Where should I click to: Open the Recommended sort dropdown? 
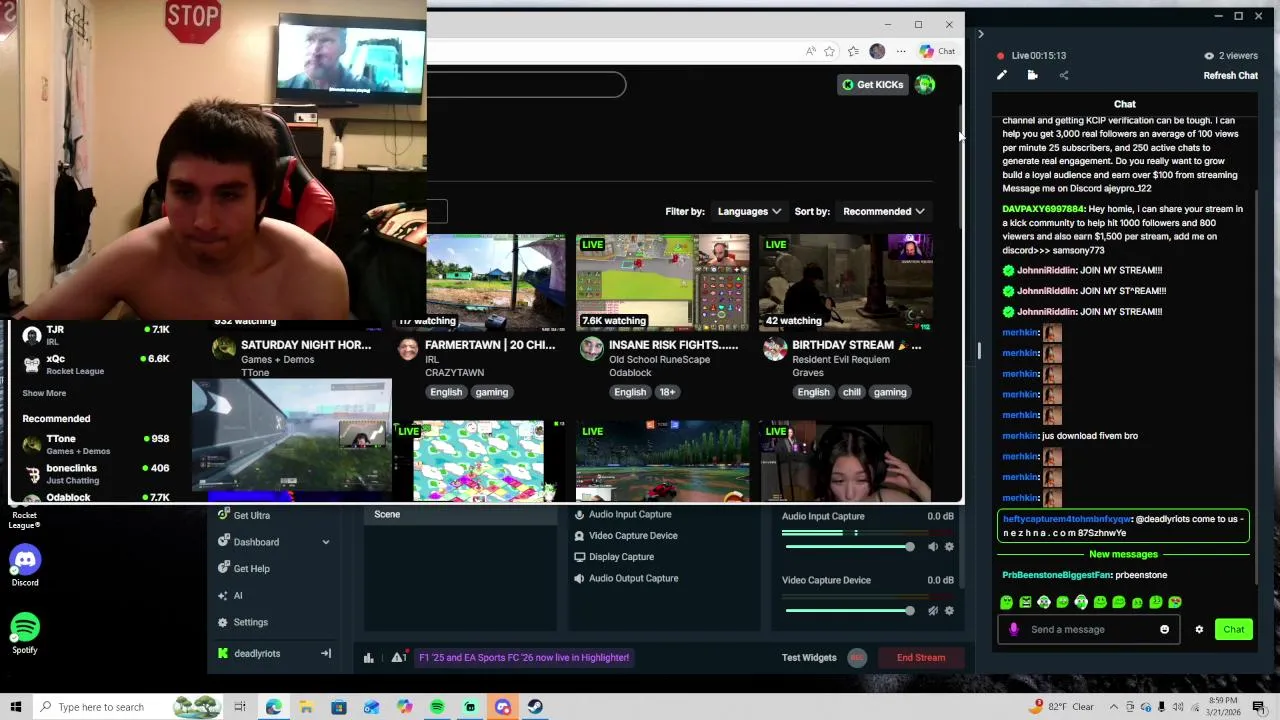point(883,212)
